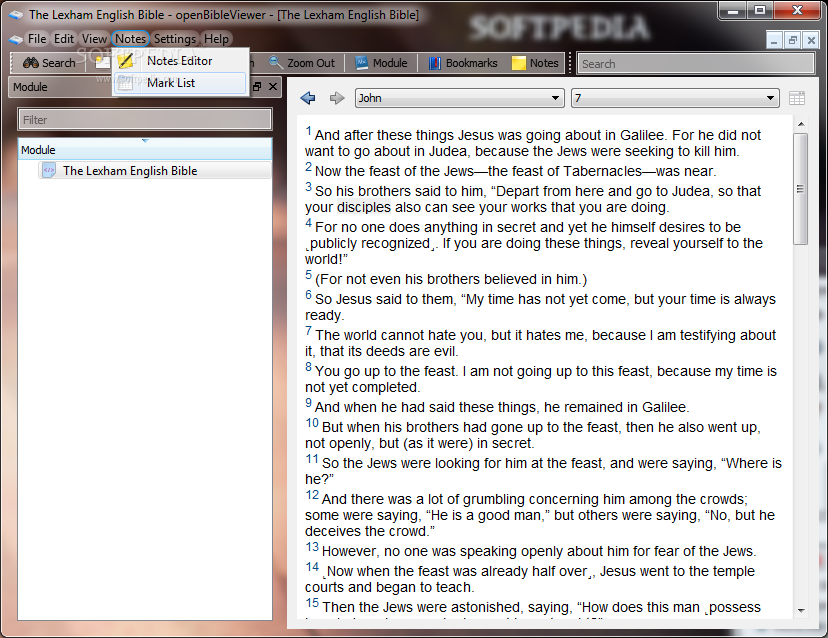Viewport: 828px width, 638px height.
Task: Click the Module Filter input field
Action: tap(145, 120)
